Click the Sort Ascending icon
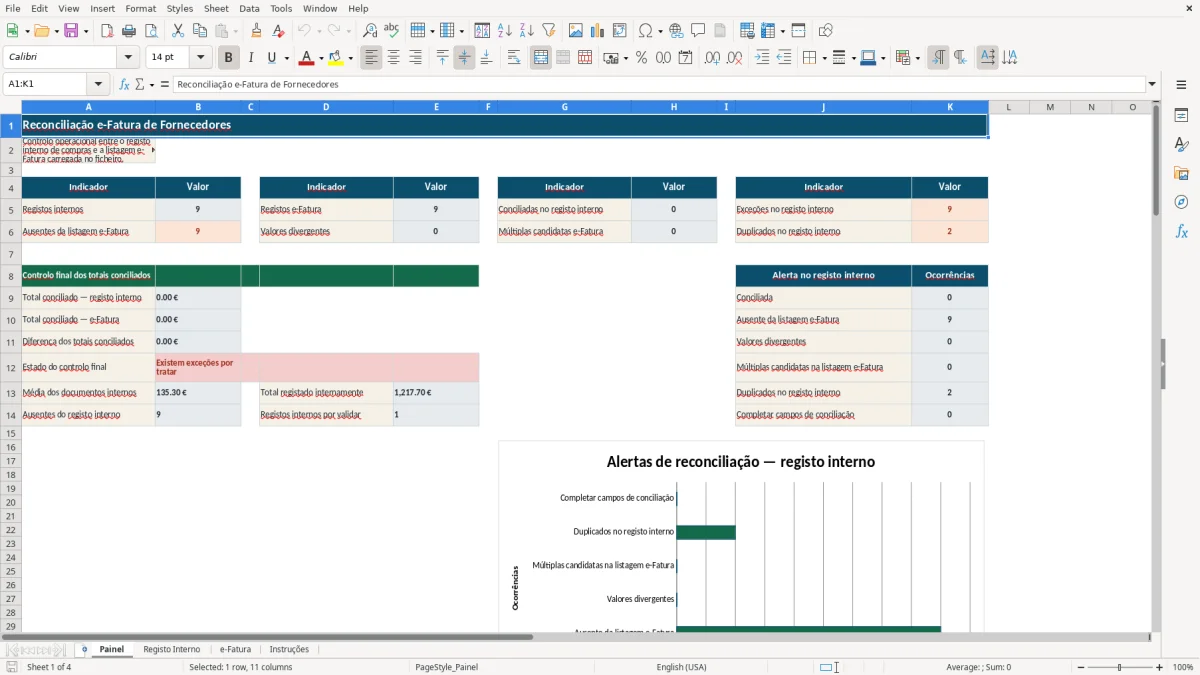1200x675 pixels. click(505, 31)
